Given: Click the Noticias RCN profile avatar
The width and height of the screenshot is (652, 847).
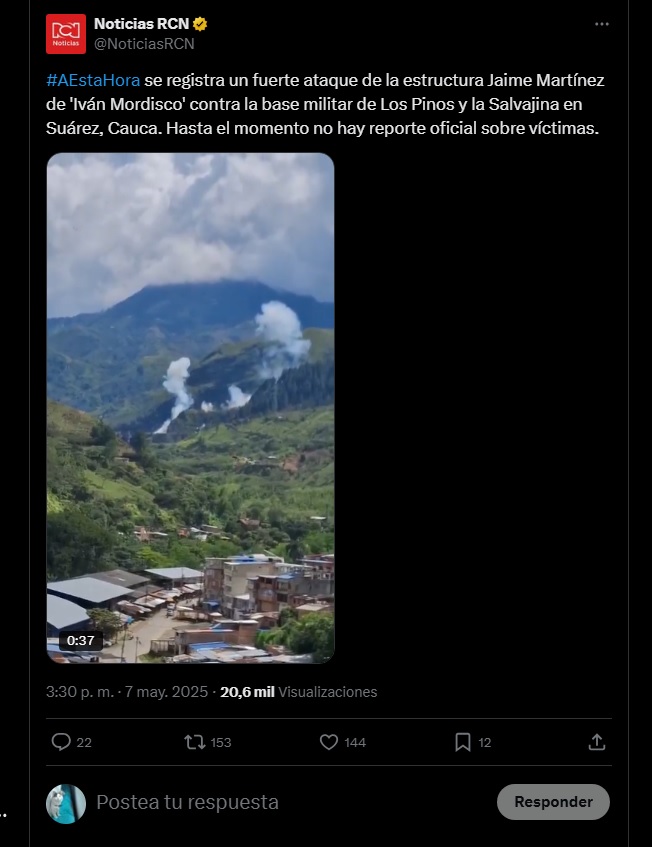Looking at the screenshot, I should pos(66,34).
